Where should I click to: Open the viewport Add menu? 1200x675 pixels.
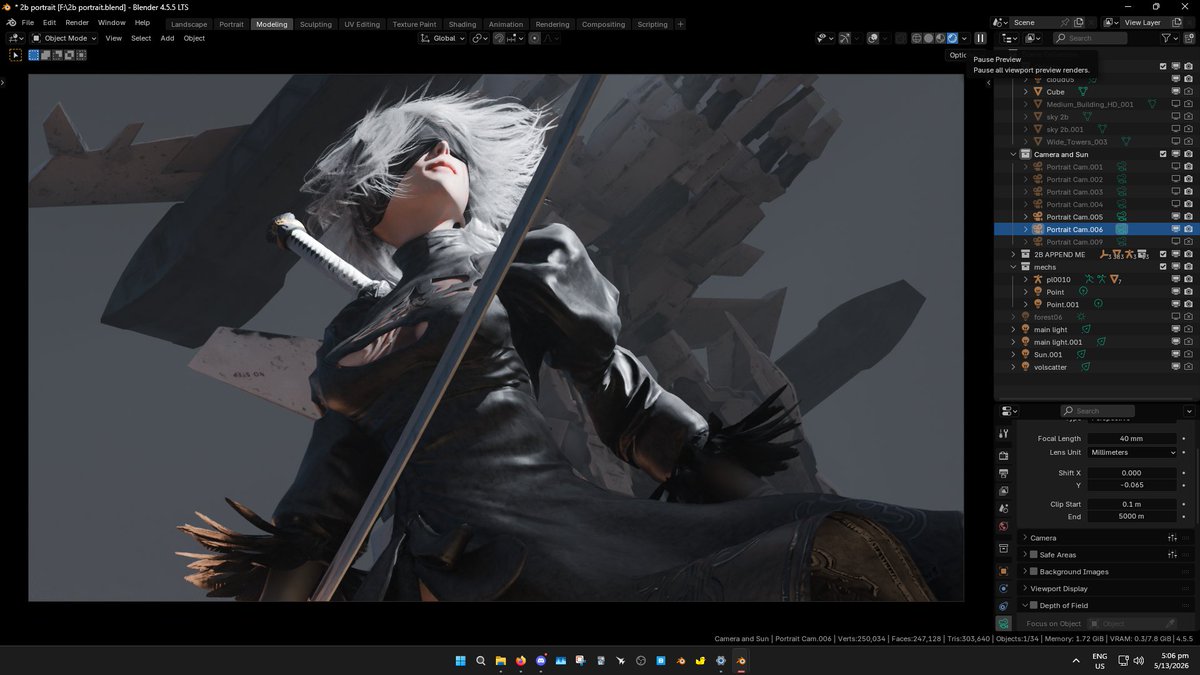(167, 38)
